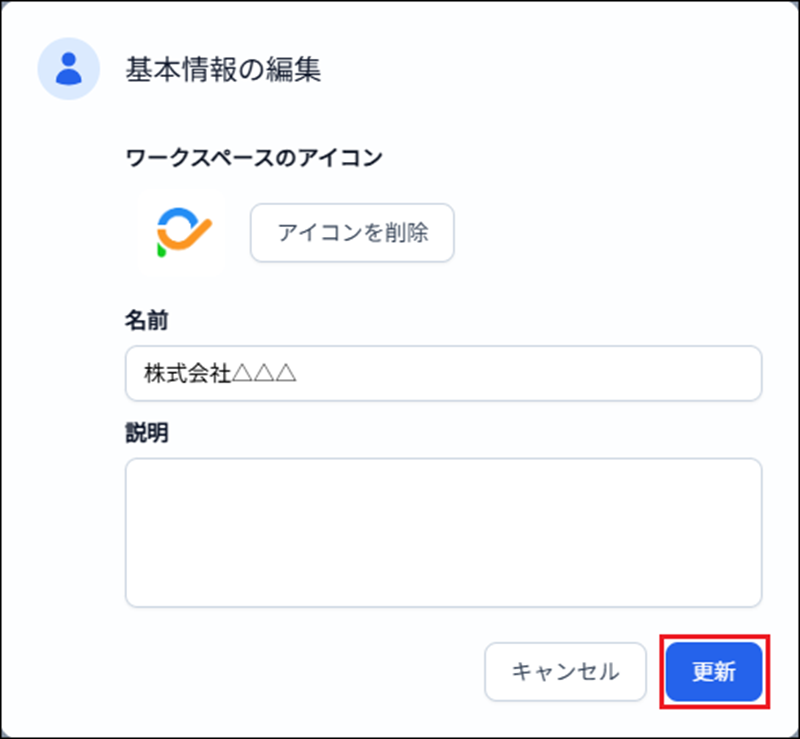Screen dimensions: 800x739
Task: Remove the workspace icon via delete button
Action: [x=352, y=233]
